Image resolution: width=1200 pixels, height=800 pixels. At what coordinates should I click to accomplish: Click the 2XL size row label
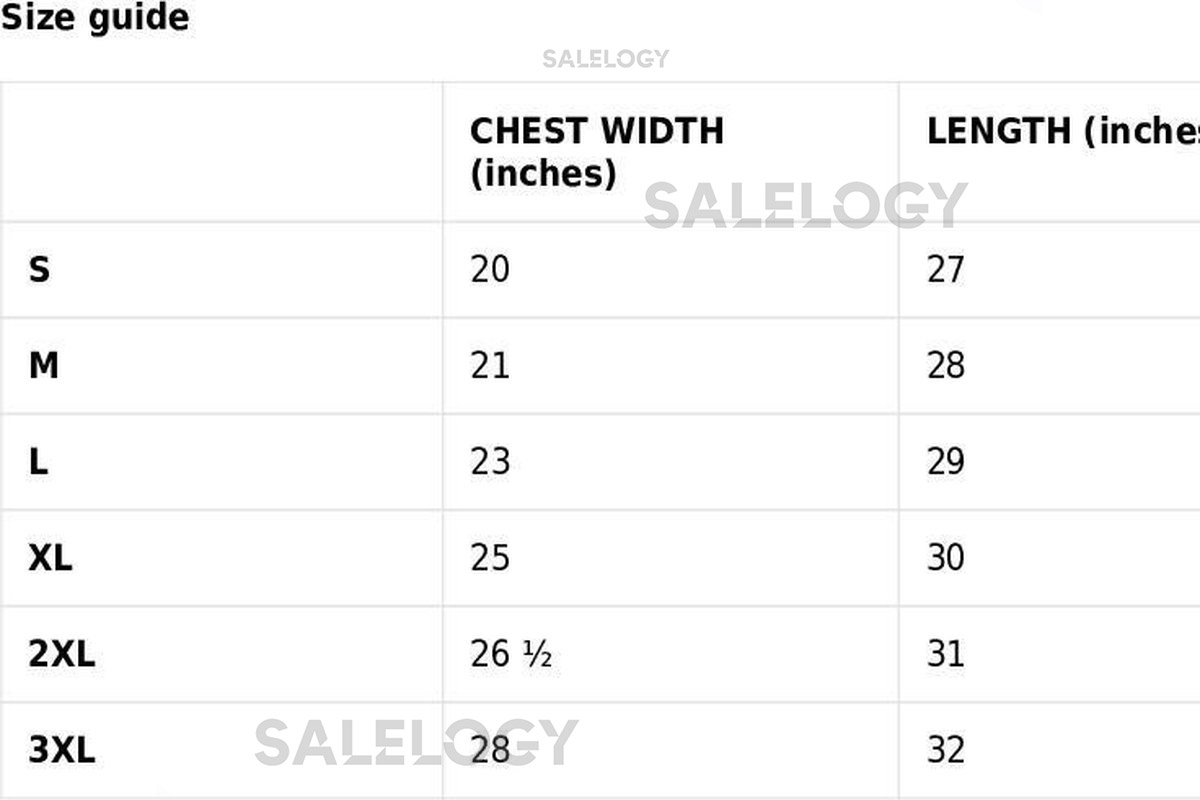tap(61, 654)
